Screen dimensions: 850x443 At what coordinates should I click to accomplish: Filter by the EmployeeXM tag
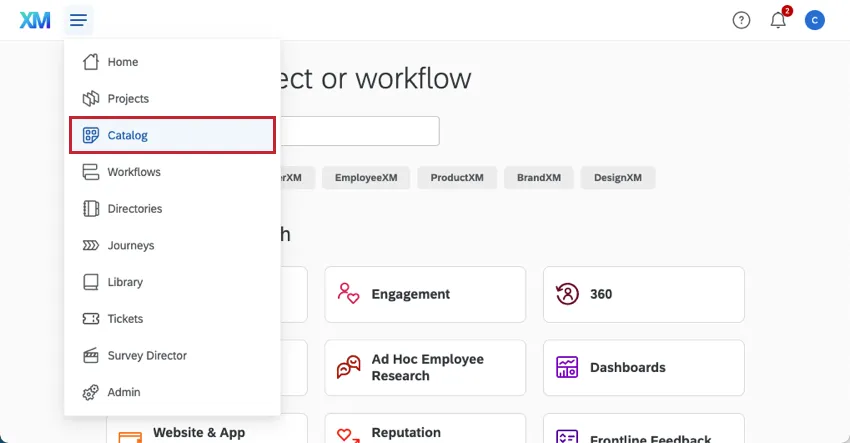(366, 178)
